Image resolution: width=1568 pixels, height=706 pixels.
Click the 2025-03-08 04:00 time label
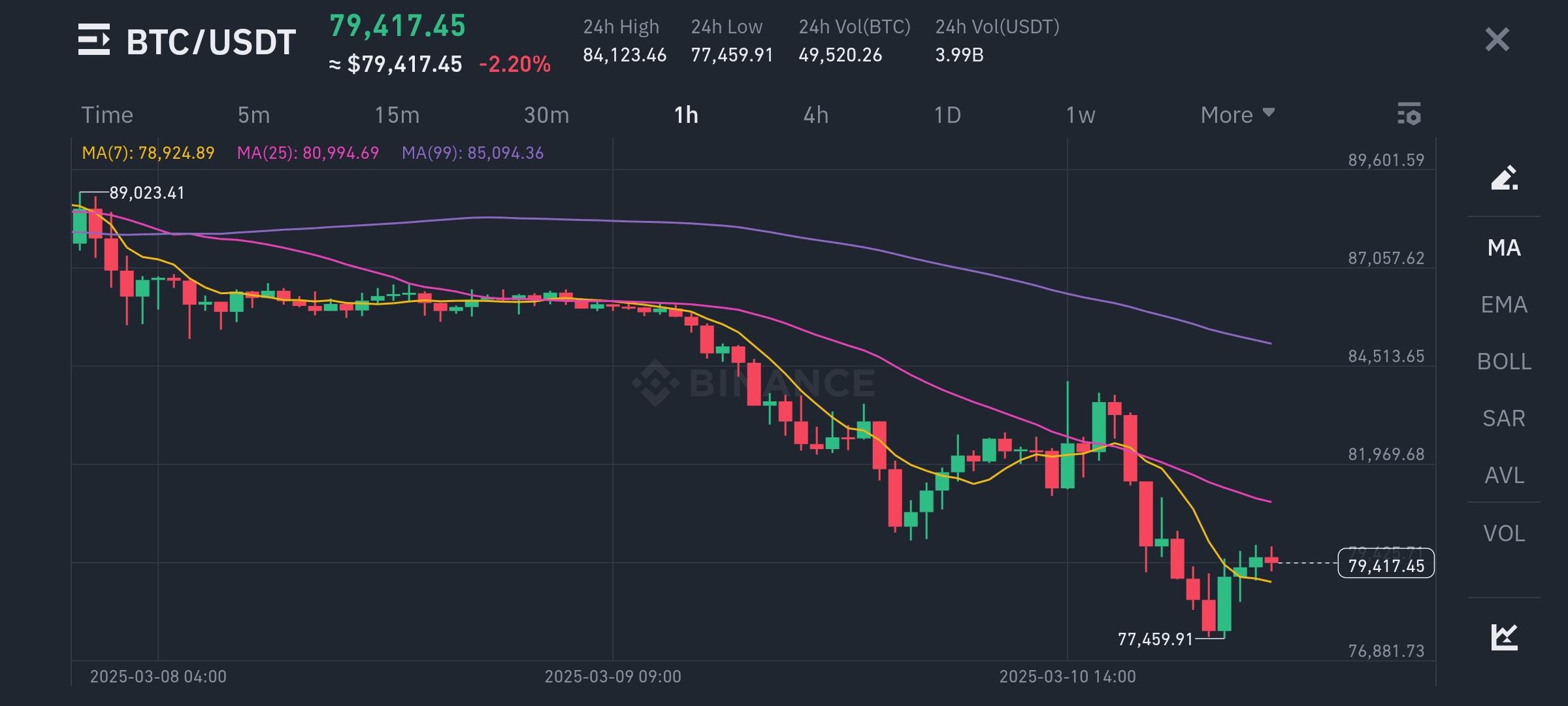tap(158, 677)
